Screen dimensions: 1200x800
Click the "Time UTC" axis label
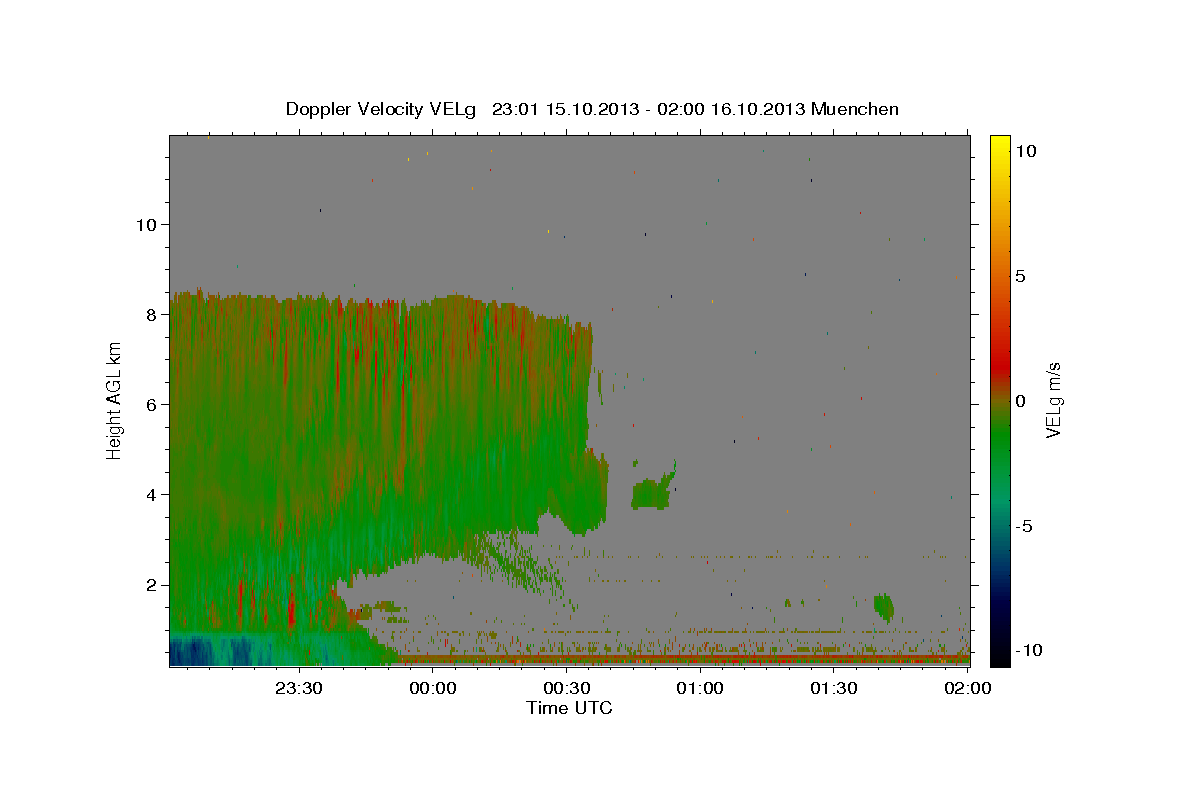click(569, 708)
